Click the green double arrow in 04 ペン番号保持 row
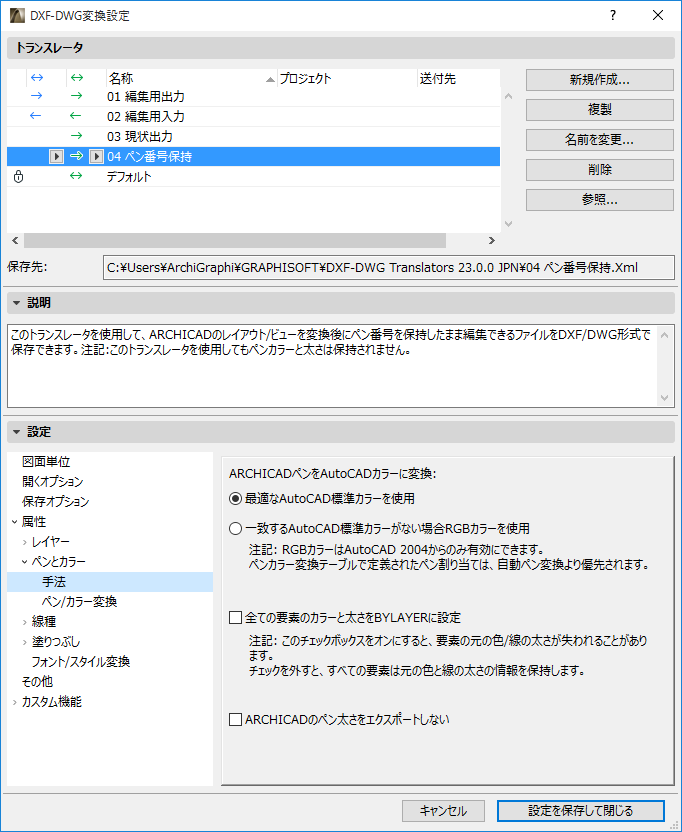 [76, 156]
